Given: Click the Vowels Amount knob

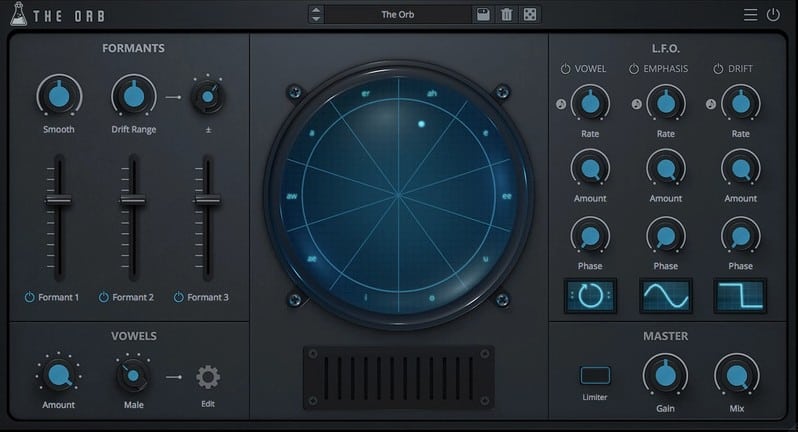Looking at the screenshot, I should 59,376.
